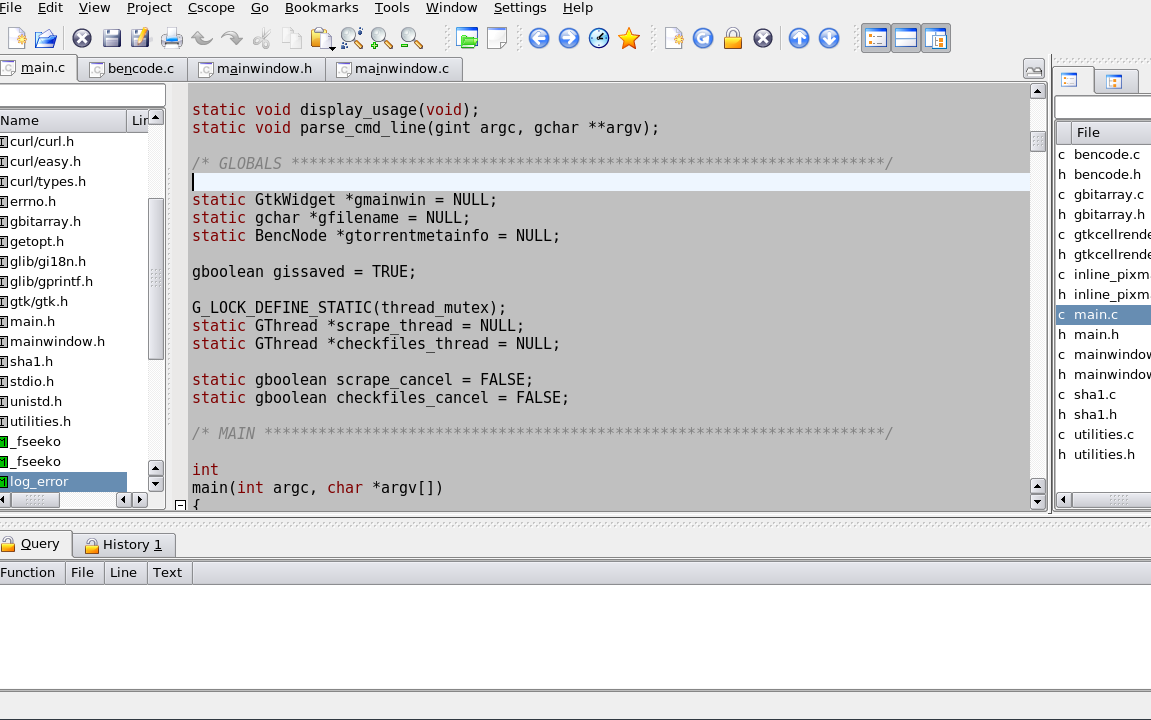Jump to next result with blue down arrow
This screenshot has width=1151, height=720.
pyautogui.click(x=829, y=38)
